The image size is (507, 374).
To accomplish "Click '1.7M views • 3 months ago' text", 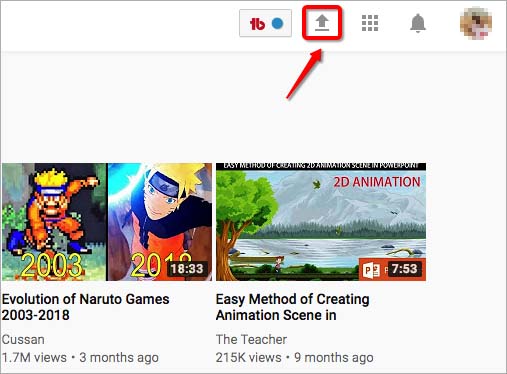I will [x=80, y=358].
